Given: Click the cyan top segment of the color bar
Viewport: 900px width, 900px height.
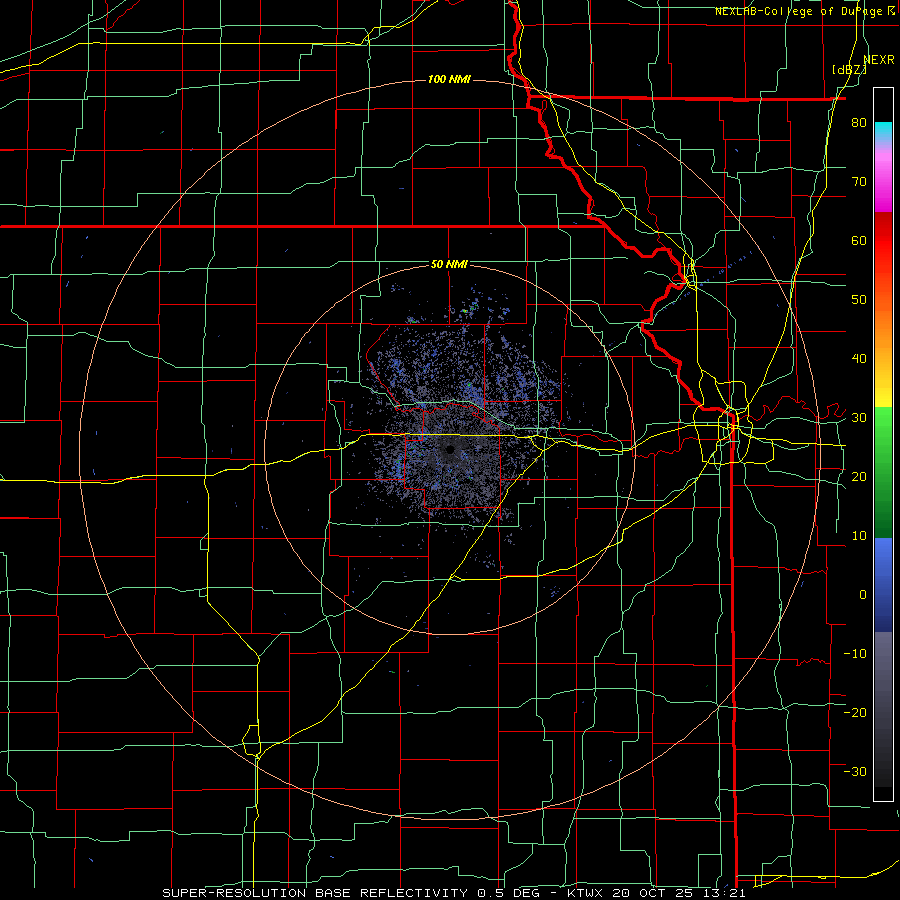Looking at the screenshot, I should pyautogui.click(x=883, y=129).
